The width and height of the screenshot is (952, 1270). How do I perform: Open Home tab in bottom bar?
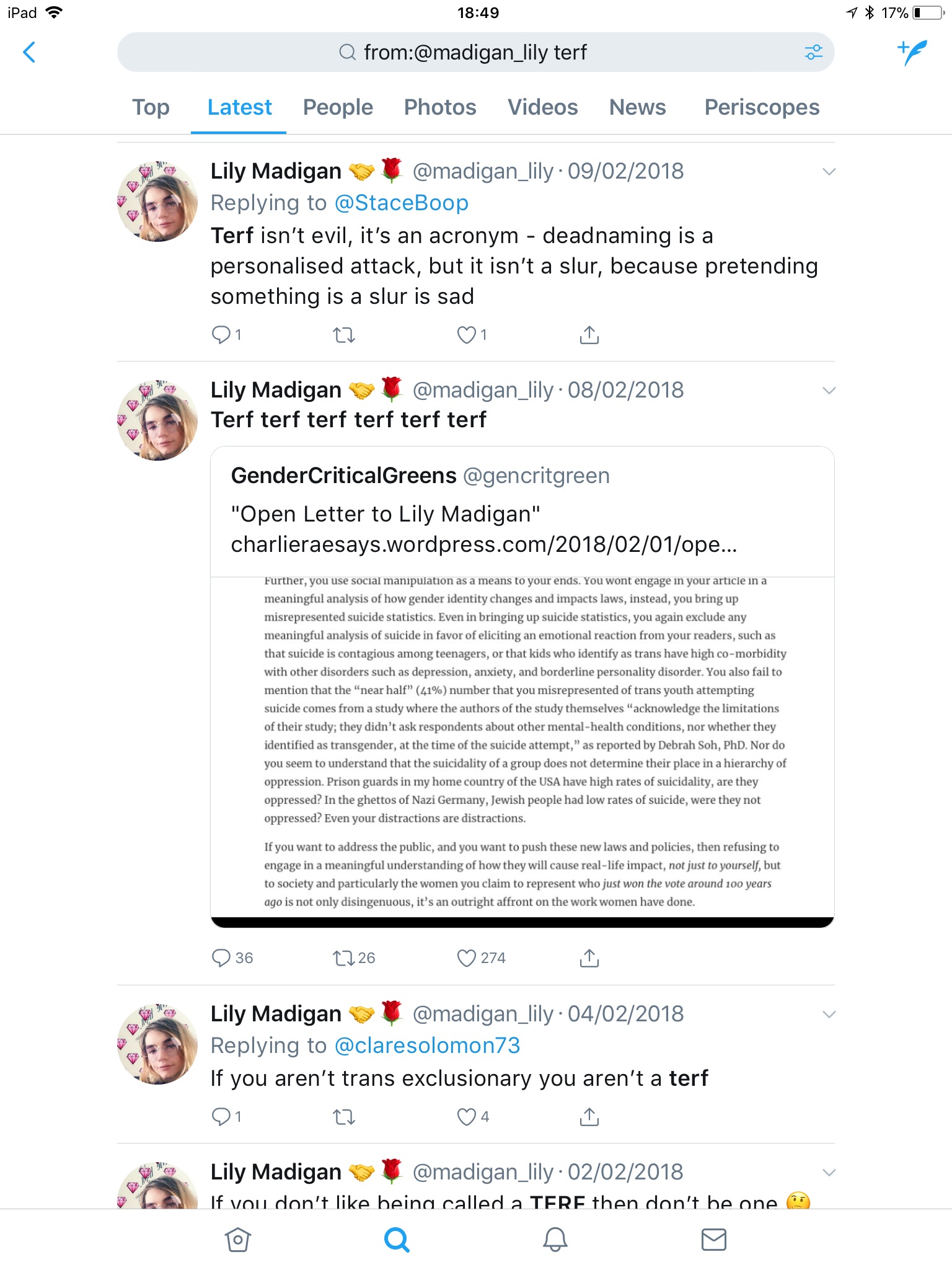click(238, 1240)
